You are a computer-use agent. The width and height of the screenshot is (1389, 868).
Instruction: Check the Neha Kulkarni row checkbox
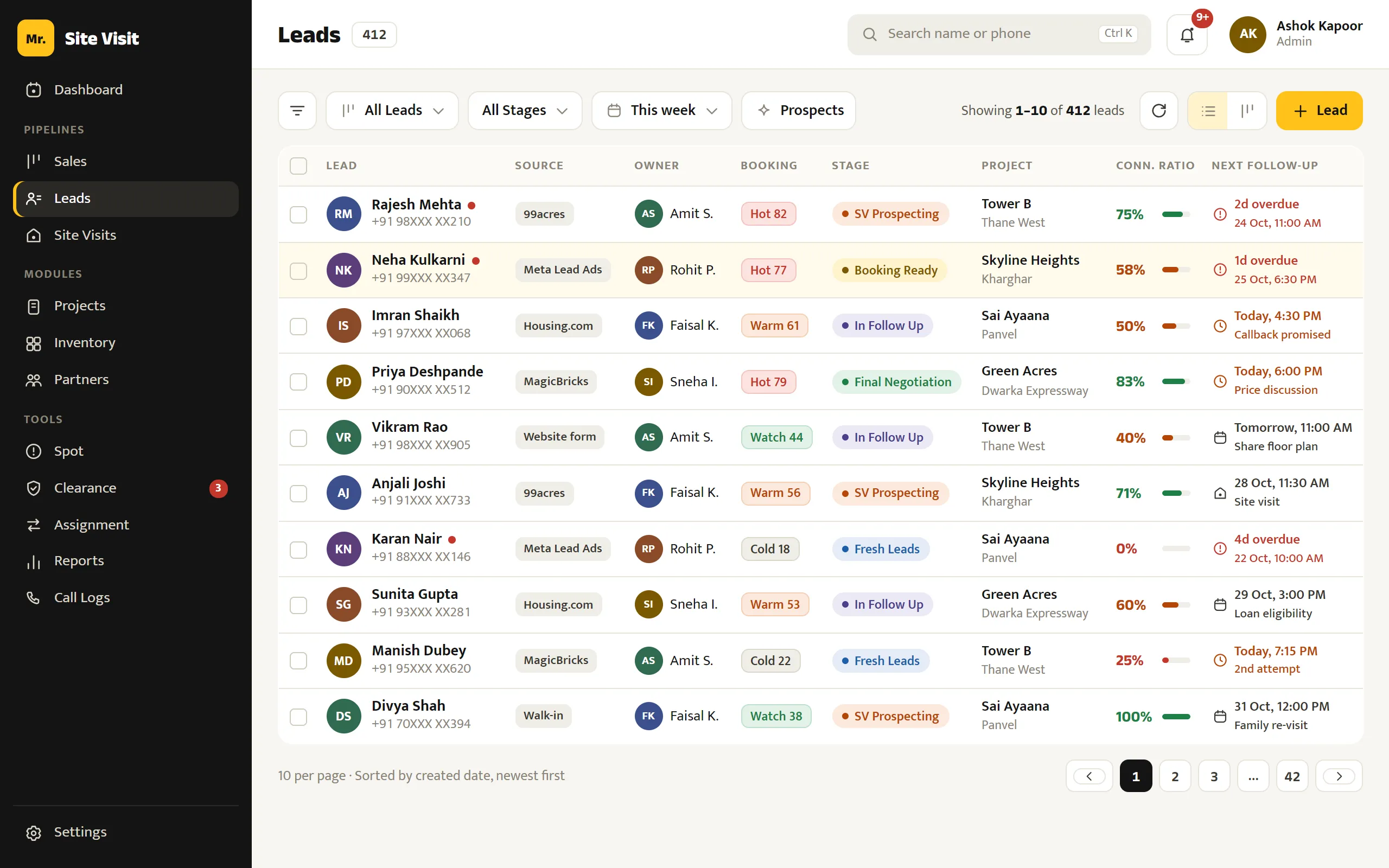coord(298,270)
